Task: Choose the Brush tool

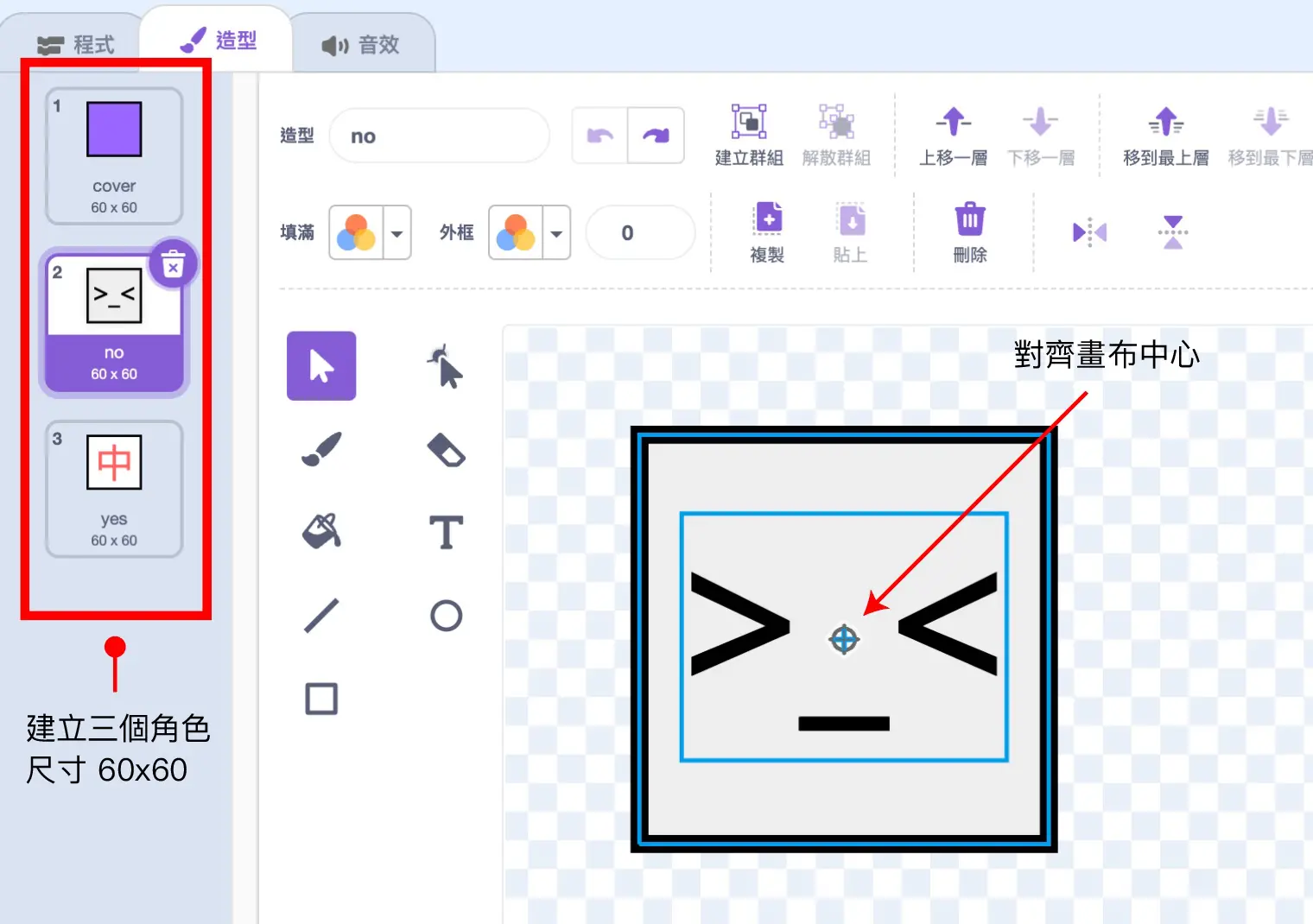Action: (321, 449)
